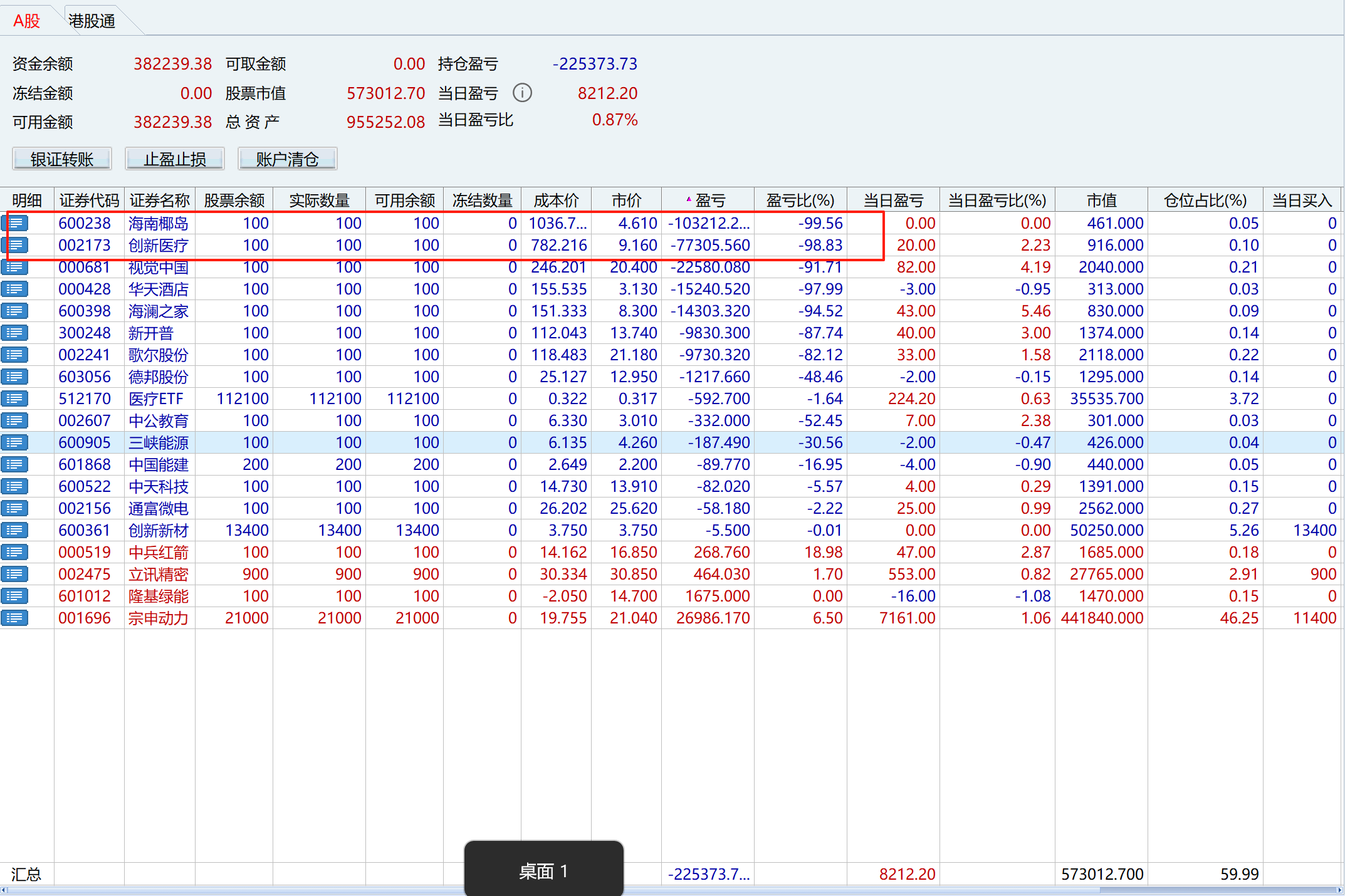
Task: Switch to the 港股通 tab
Action: pyautogui.click(x=92, y=21)
